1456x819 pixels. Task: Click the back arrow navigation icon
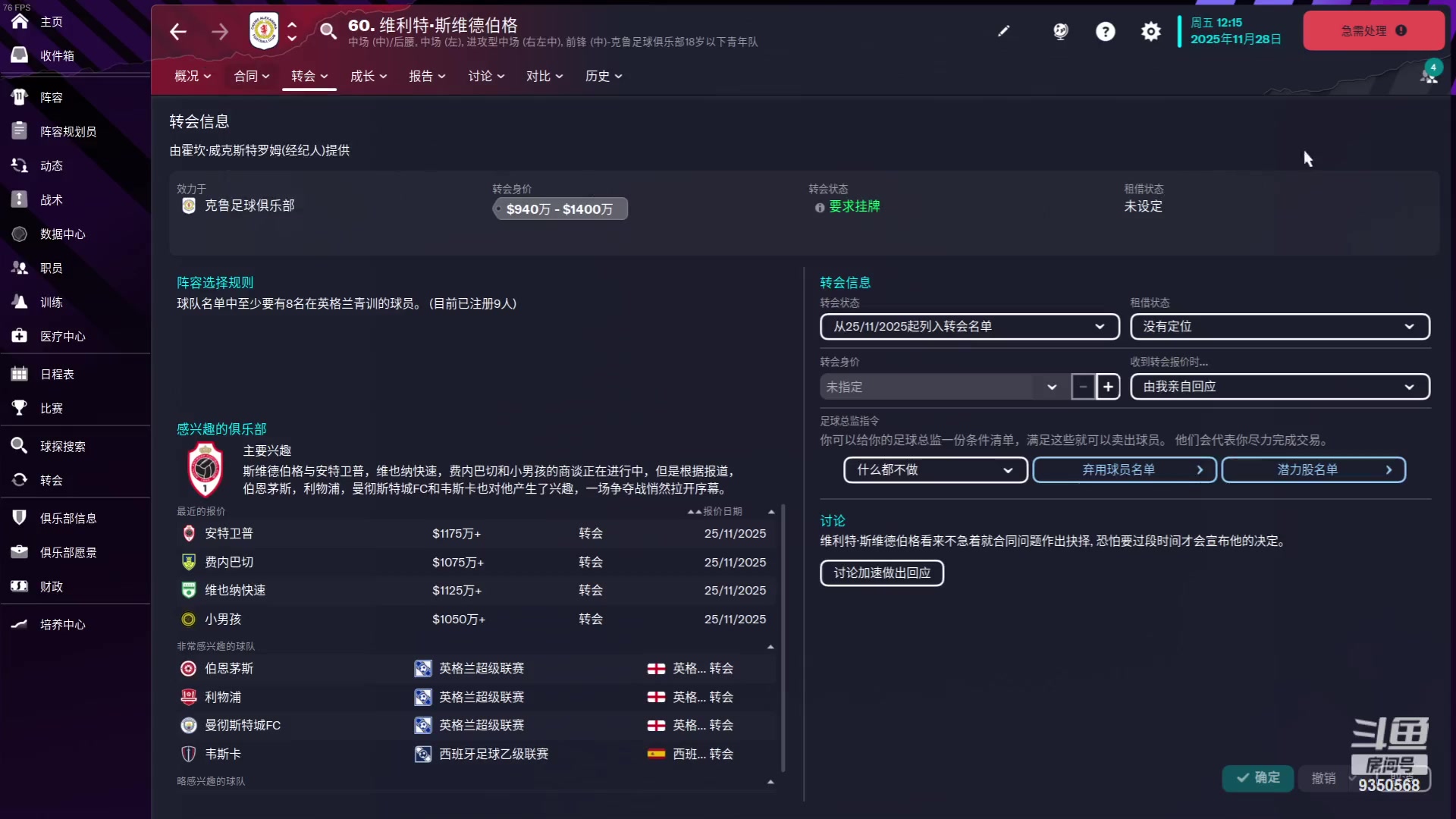pos(178,32)
